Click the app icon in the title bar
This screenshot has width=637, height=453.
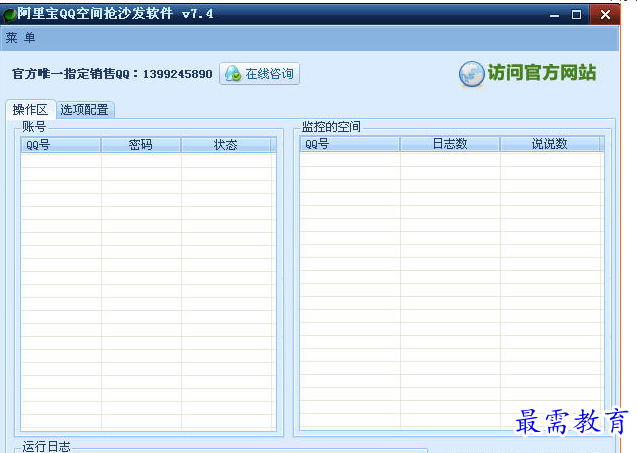click(10, 15)
